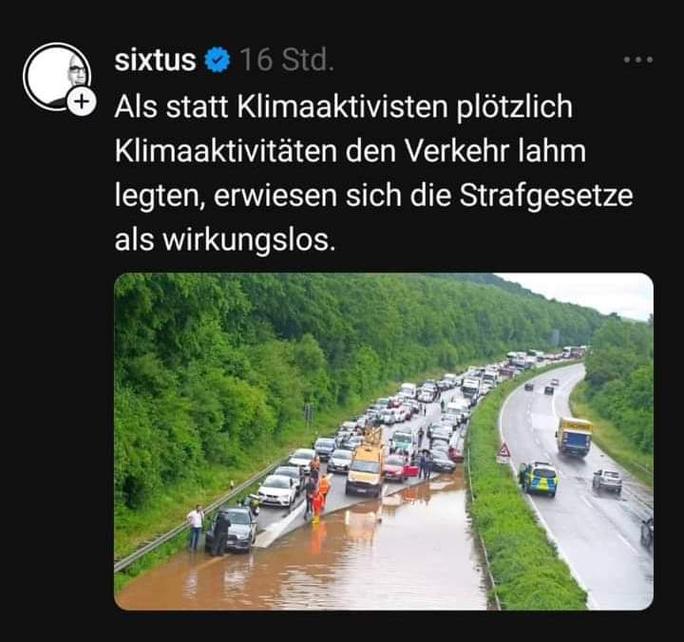Image resolution: width=684 pixels, height=642 pixels.
Task: Click the word Strafgesetze in post
Action: pos(546,196)
